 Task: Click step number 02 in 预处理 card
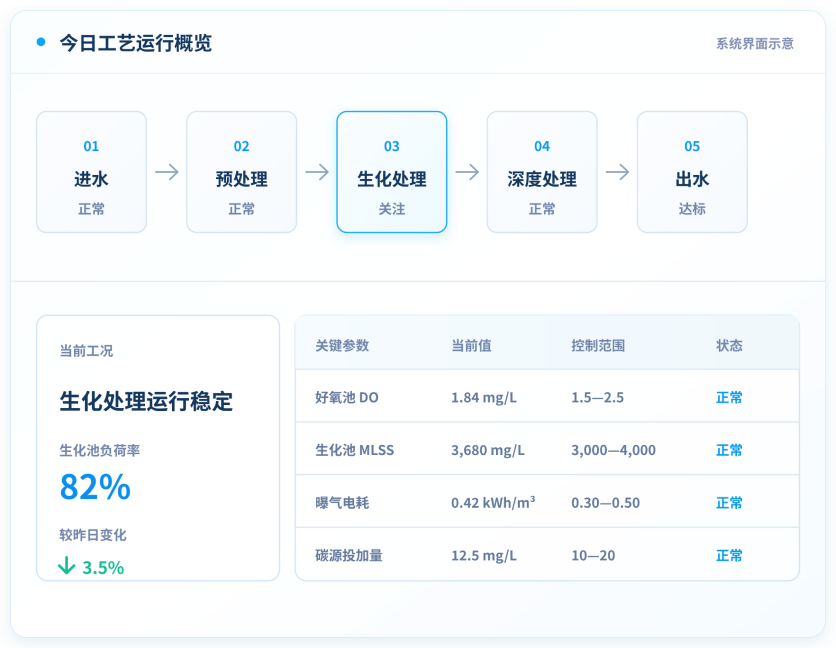pos(242,146)
